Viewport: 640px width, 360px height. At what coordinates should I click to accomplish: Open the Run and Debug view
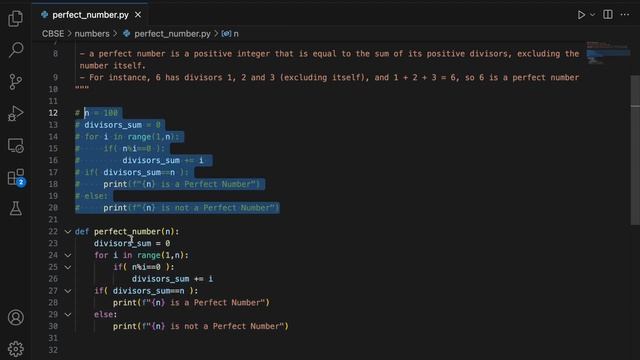pos(16,113)
